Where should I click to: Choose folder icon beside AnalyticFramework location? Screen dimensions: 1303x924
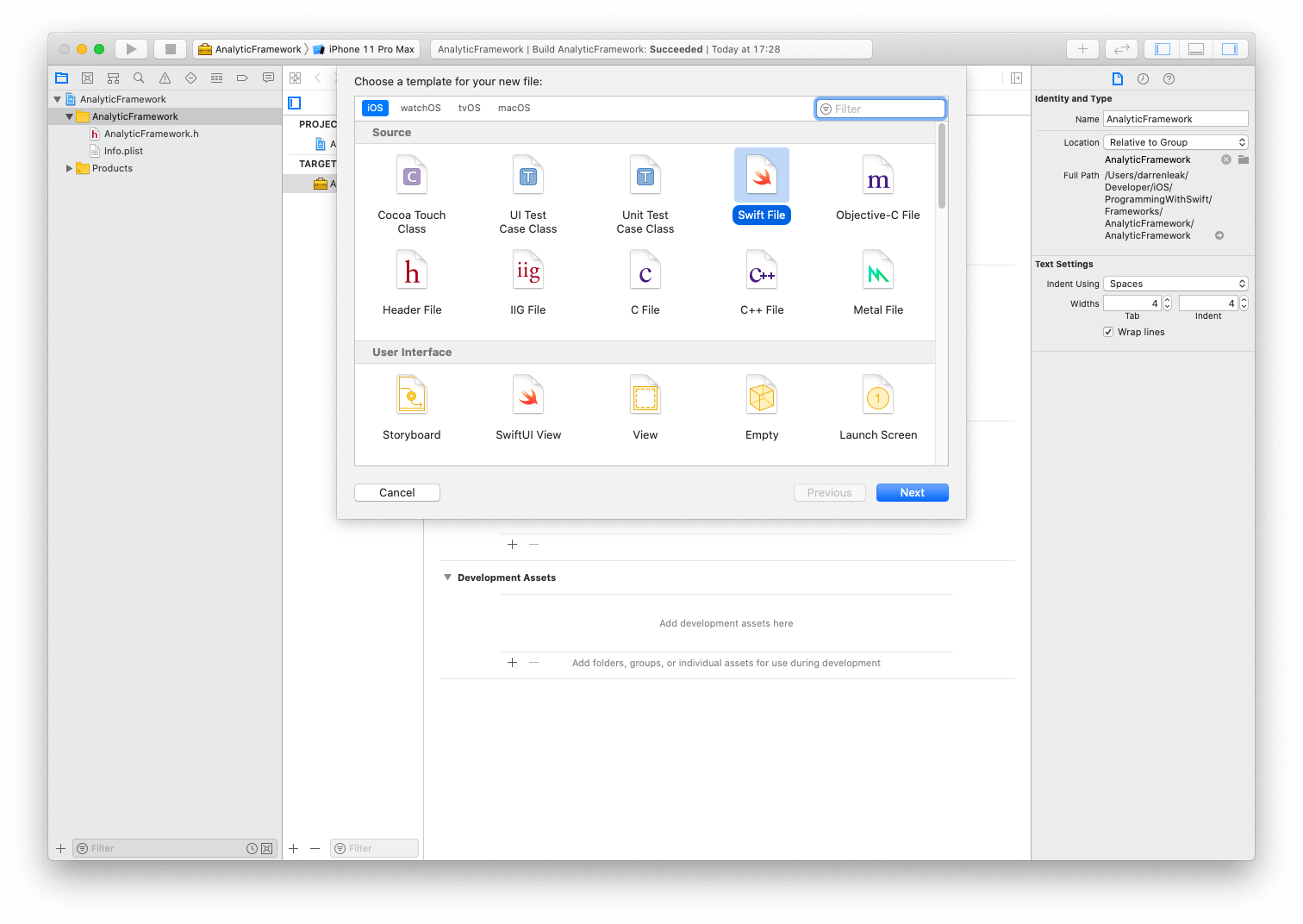(1244, 159)
